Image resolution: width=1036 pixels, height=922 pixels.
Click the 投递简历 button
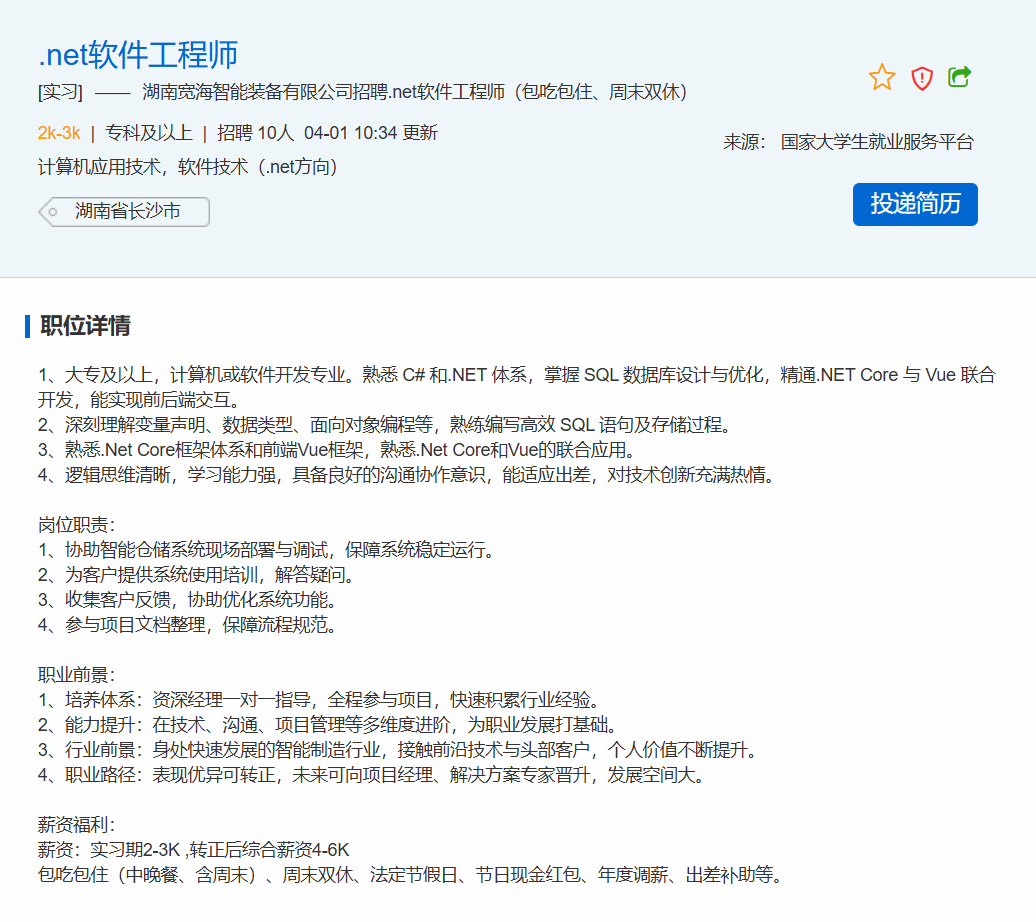[915, 204]
